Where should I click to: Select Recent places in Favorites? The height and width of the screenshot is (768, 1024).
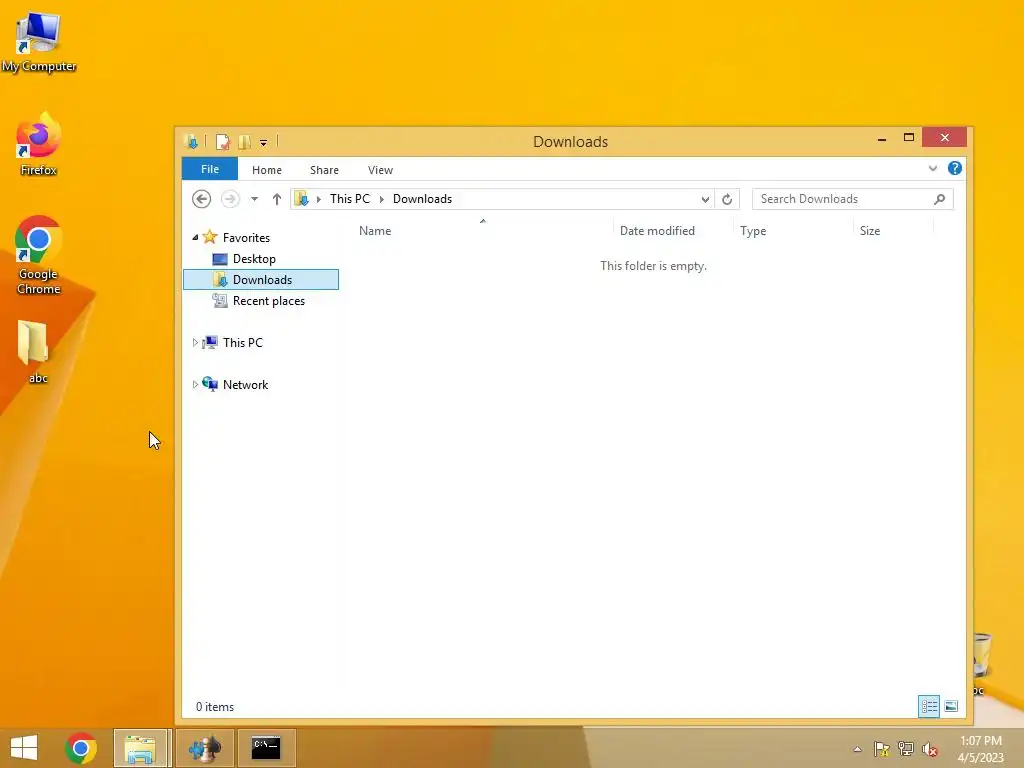268,300
